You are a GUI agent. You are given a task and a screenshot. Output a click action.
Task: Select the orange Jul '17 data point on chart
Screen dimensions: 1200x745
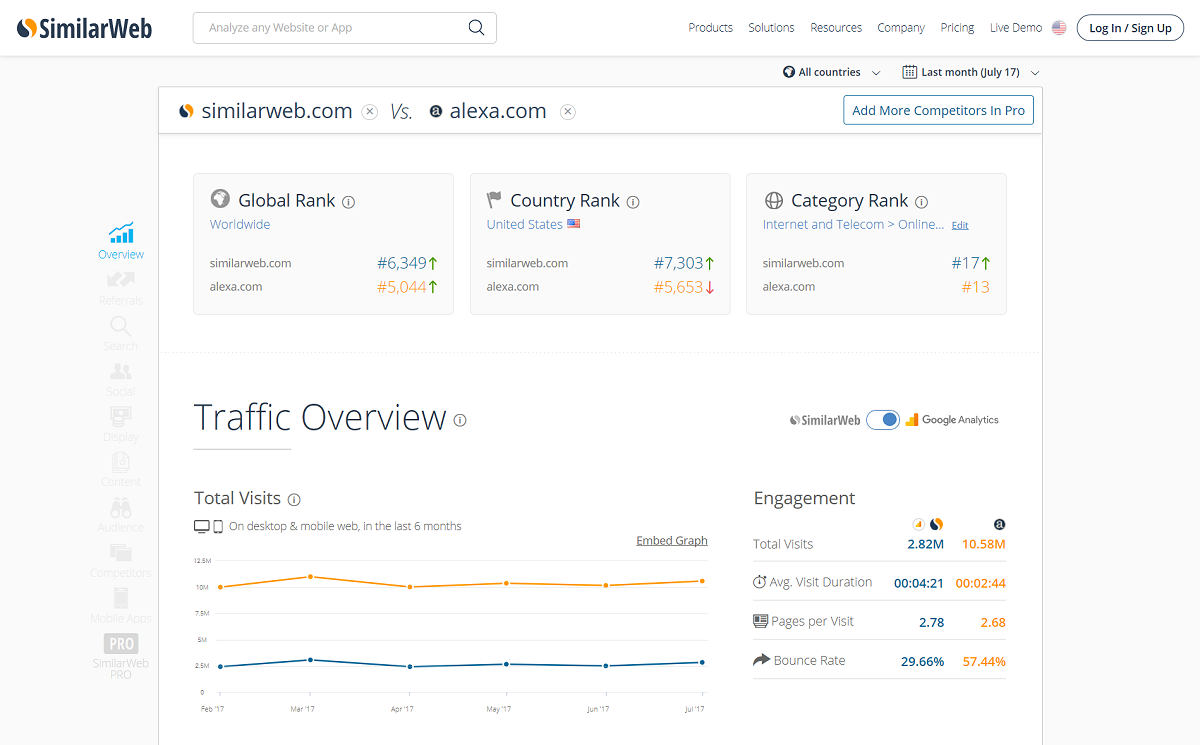tap(702, 581)
